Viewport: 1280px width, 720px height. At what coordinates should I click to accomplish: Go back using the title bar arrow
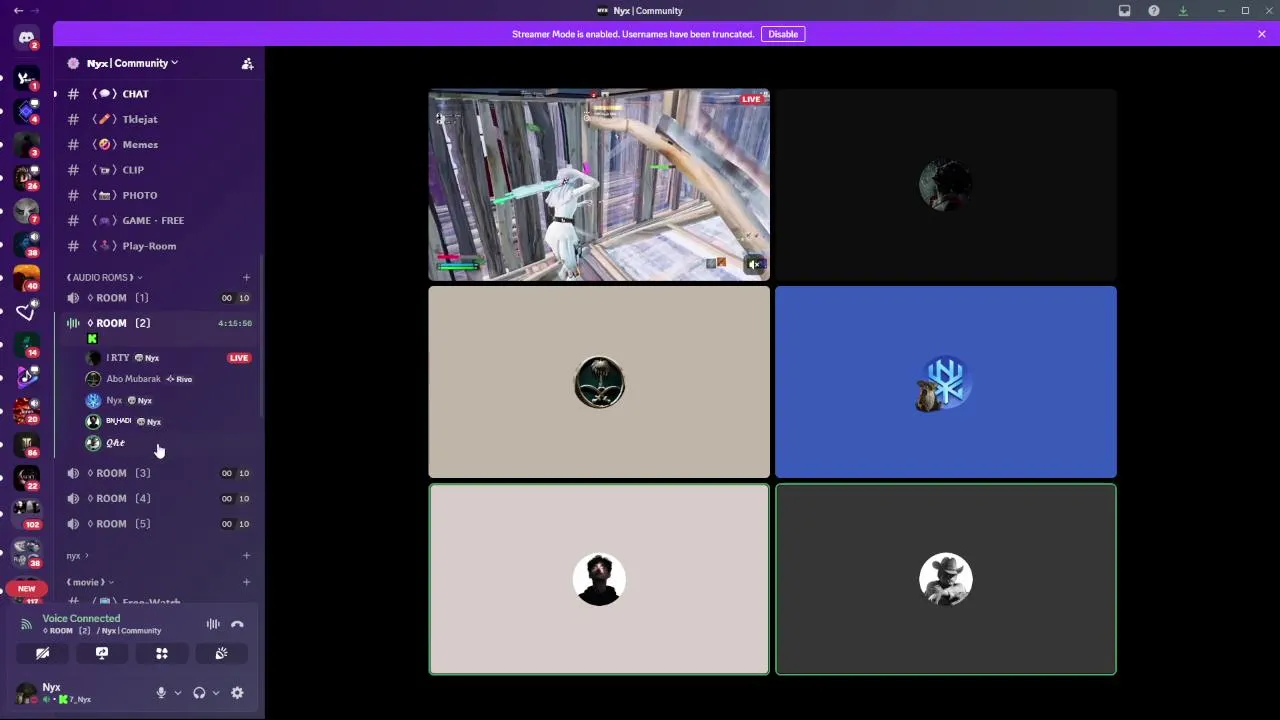point(18,11)
